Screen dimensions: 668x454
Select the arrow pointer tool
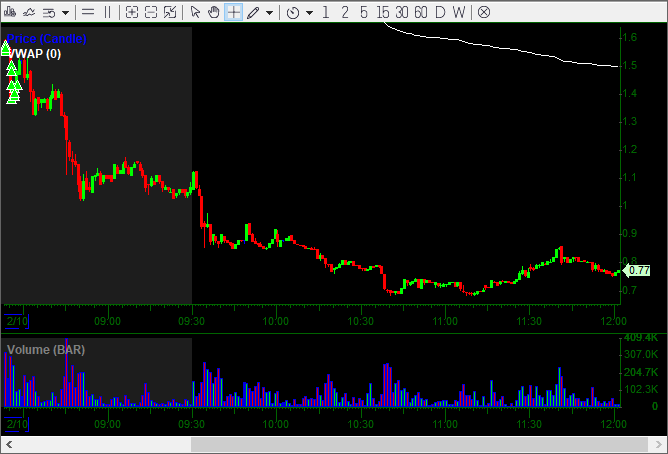[195, 12]
